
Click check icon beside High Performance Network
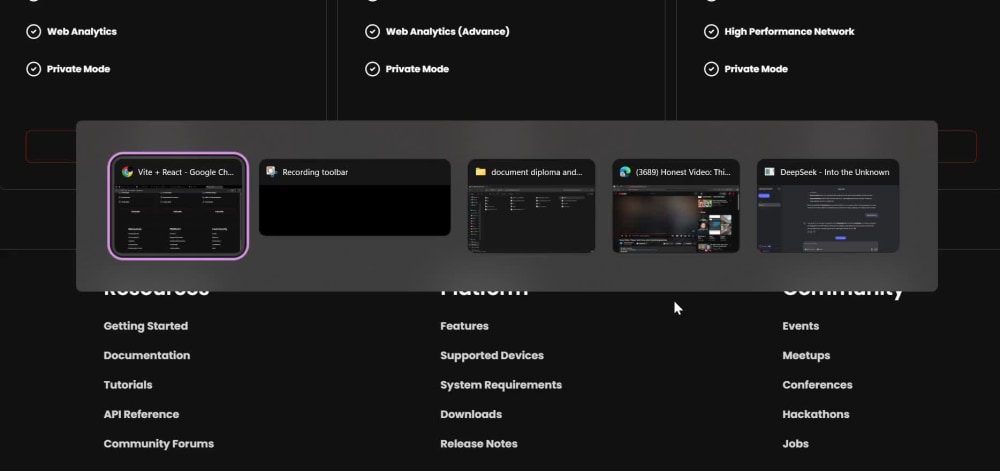tap(711, 31)
